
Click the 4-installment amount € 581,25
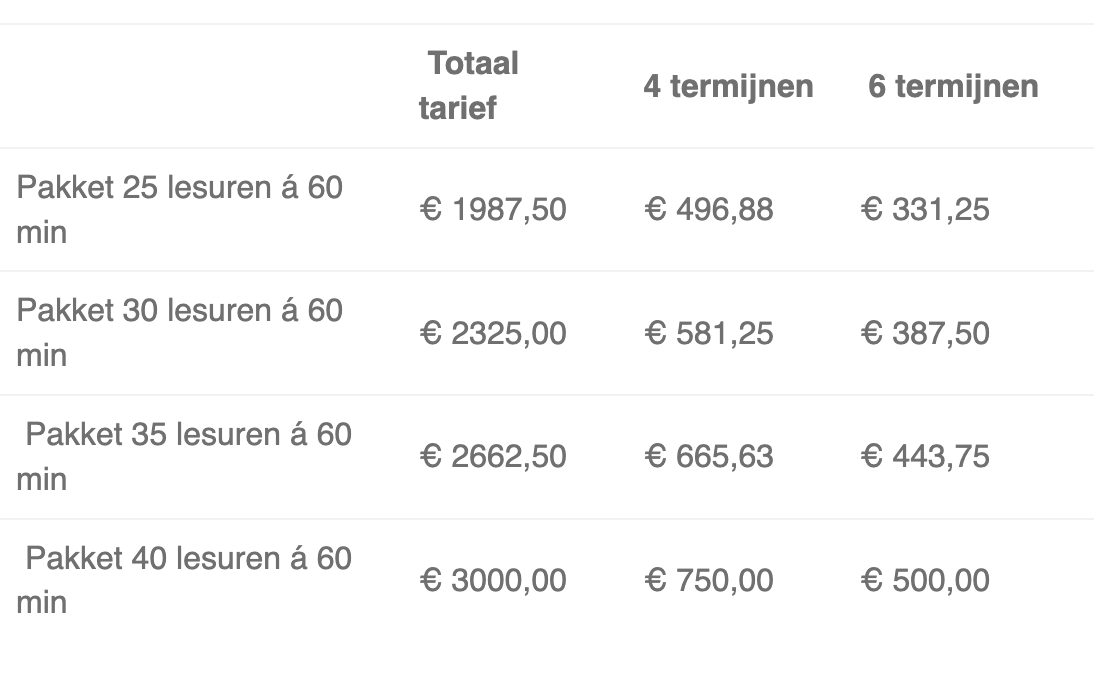(x=709, y=333)
